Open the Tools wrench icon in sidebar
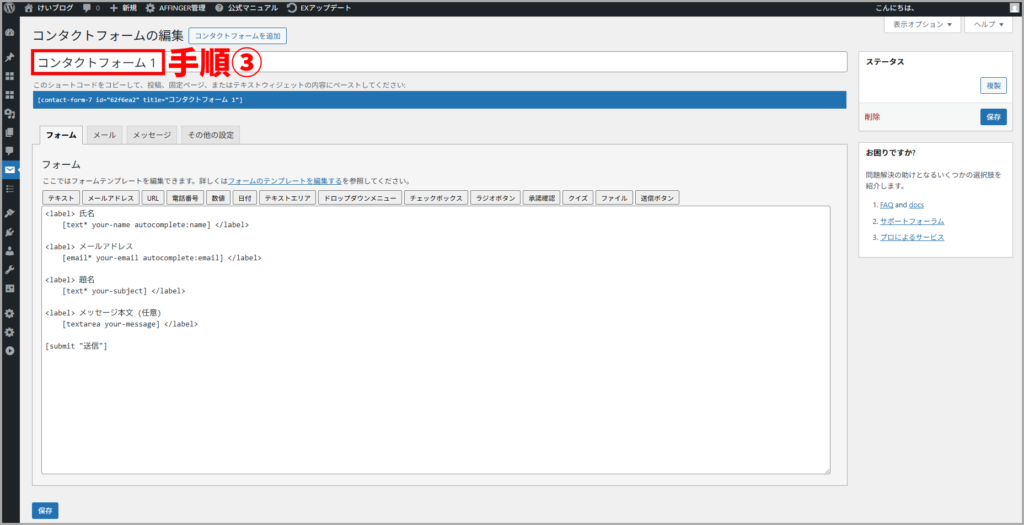 click(10, 270)
